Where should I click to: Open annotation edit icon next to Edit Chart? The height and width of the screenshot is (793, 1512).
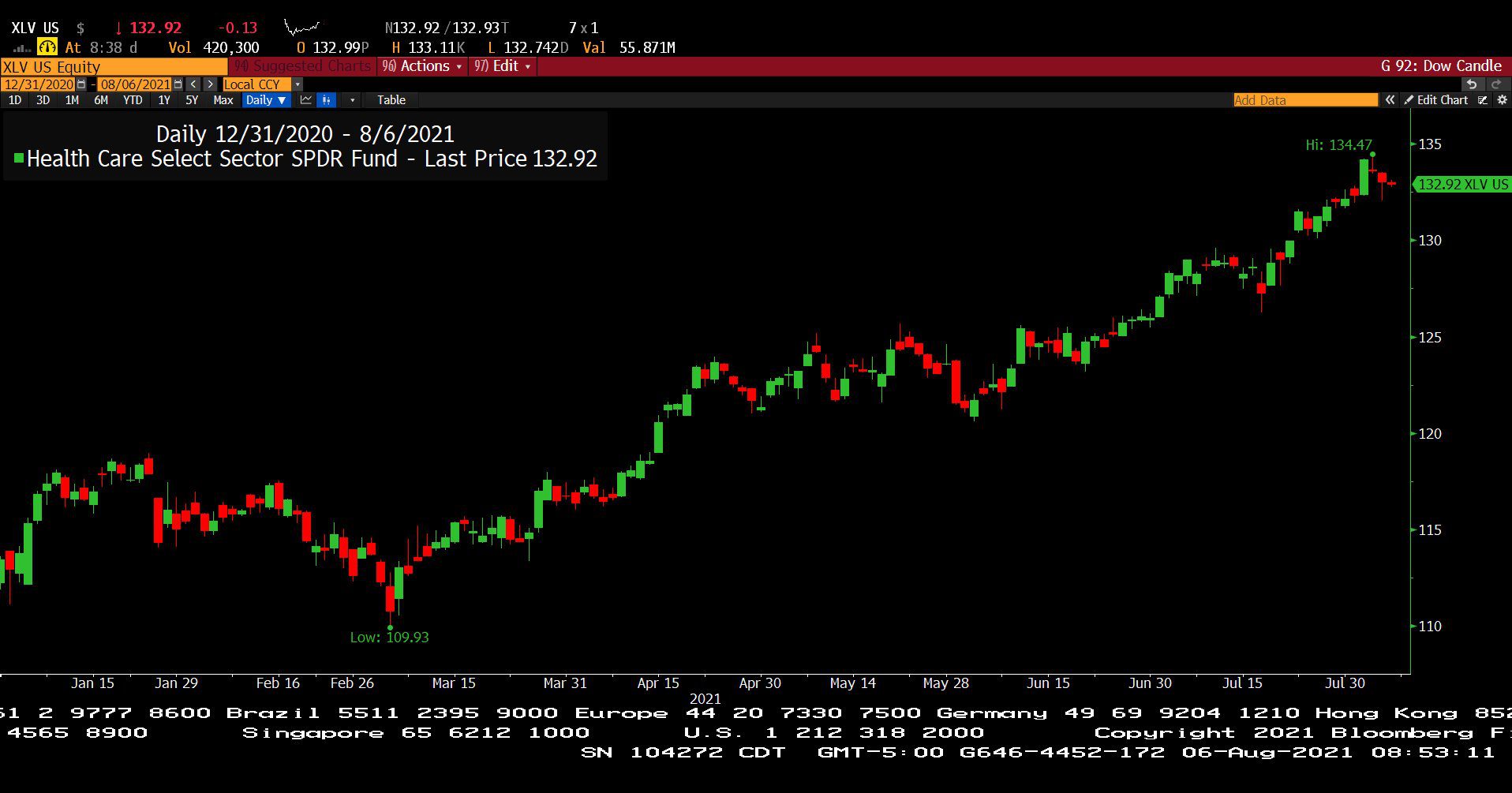[1482, 100]
